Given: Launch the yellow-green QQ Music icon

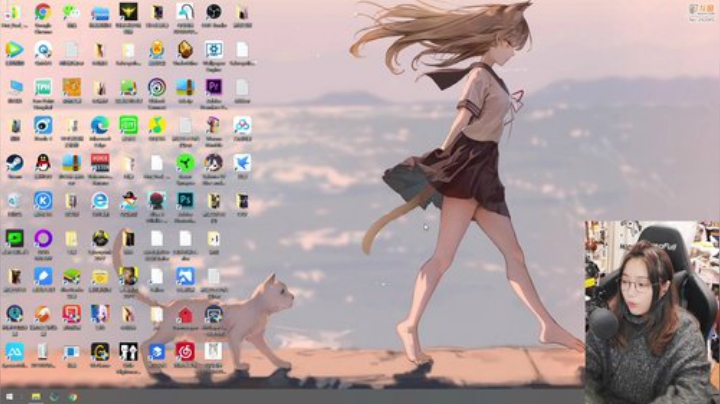Looking at the screenshot, I should tap(157, 125).
